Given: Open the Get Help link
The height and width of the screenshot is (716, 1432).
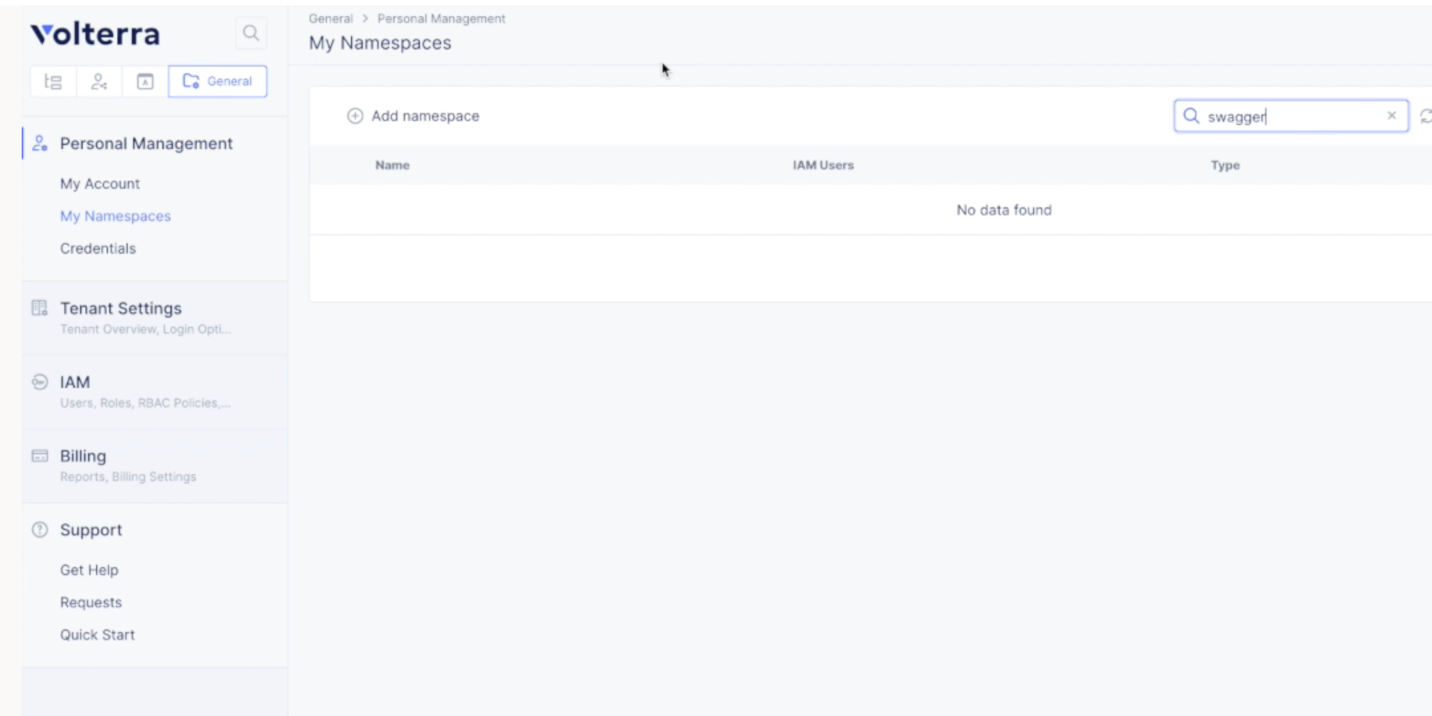Looking at the screenshot, I should point(89,570).
